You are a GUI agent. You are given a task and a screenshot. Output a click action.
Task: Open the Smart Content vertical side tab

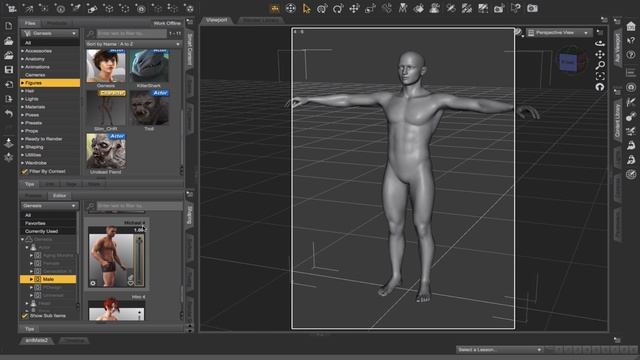pos(190,49)
